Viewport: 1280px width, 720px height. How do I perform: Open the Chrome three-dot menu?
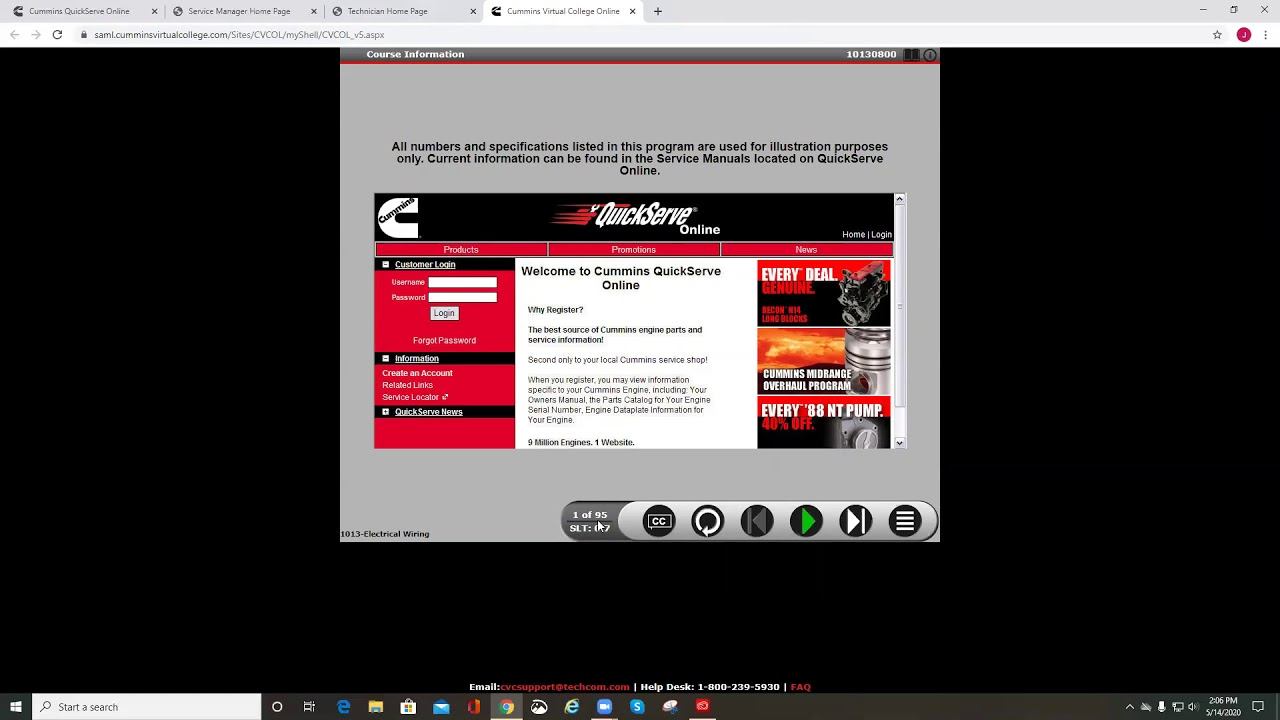coord(1266,35)
